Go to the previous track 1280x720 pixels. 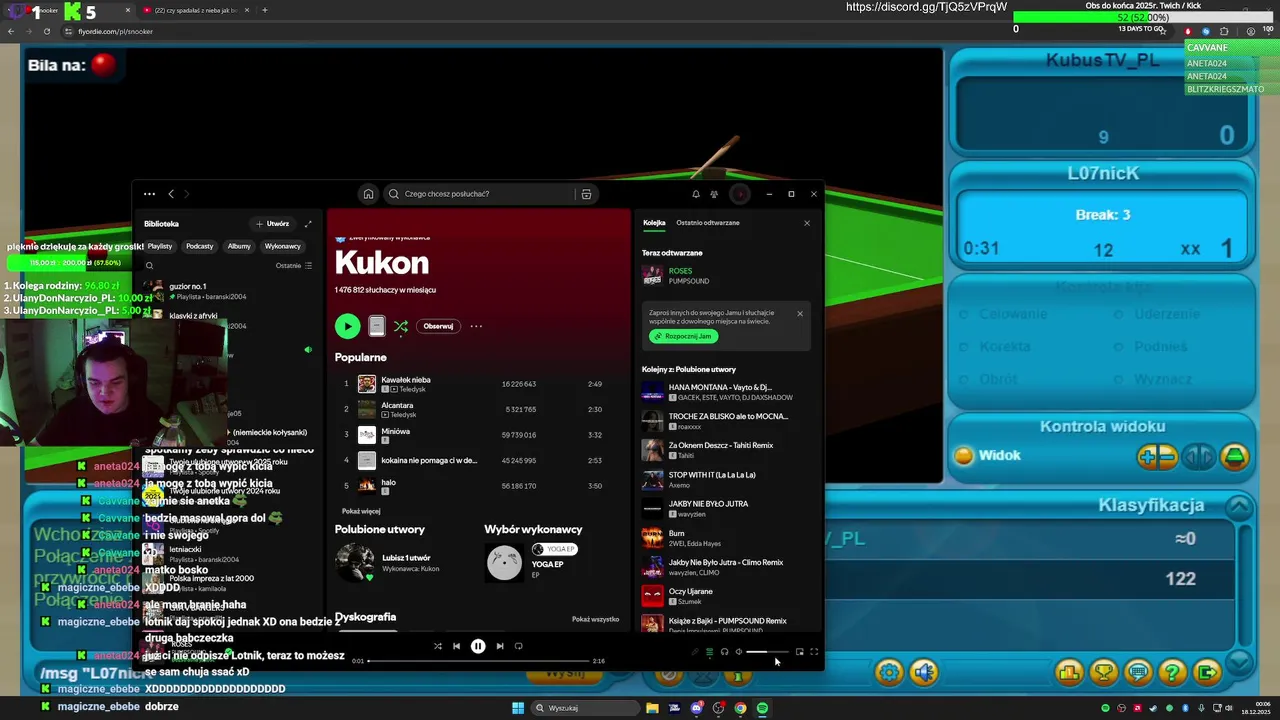(456, 646)
